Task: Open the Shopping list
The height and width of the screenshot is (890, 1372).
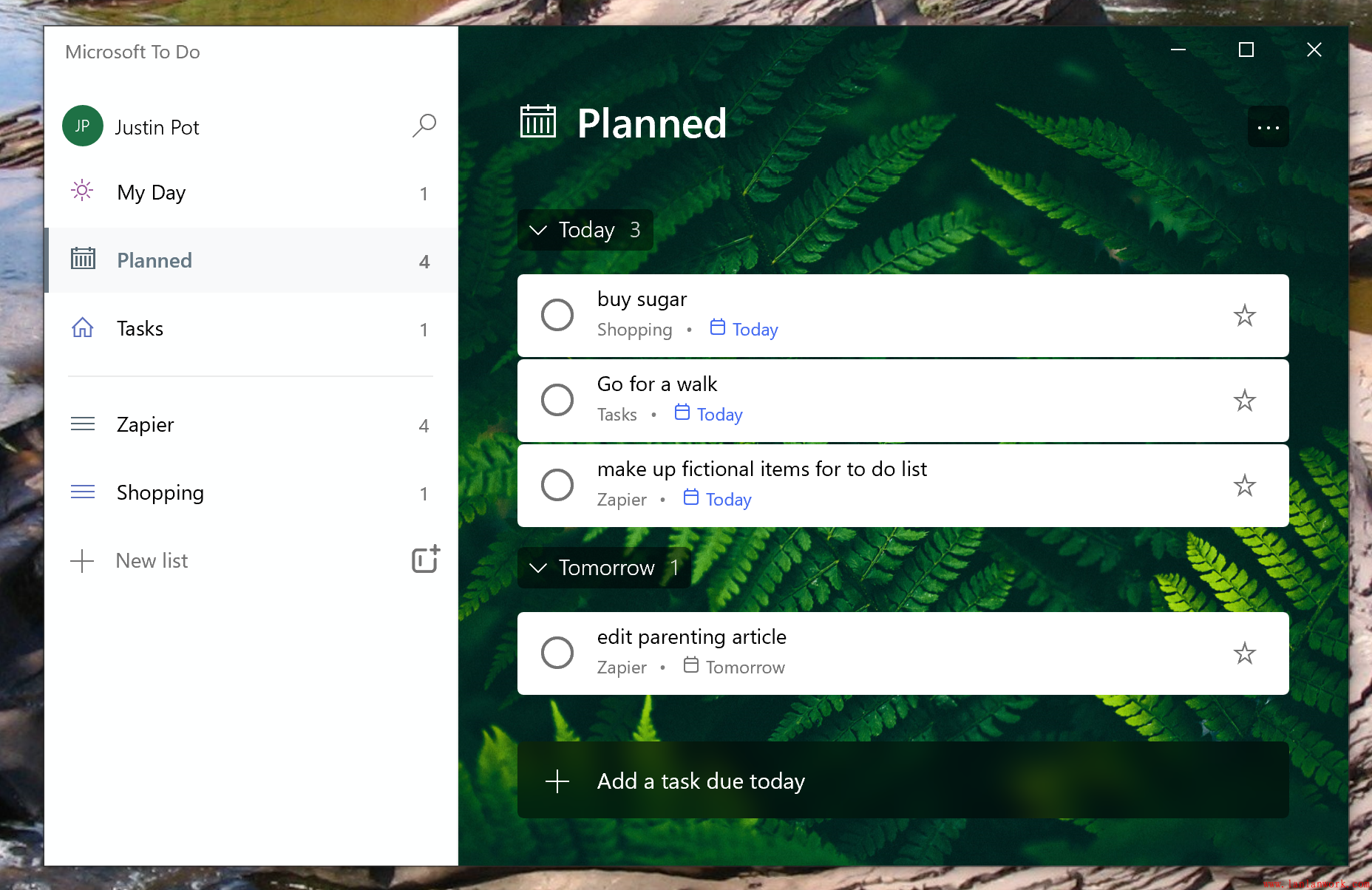Action: [x=160, y=493]
